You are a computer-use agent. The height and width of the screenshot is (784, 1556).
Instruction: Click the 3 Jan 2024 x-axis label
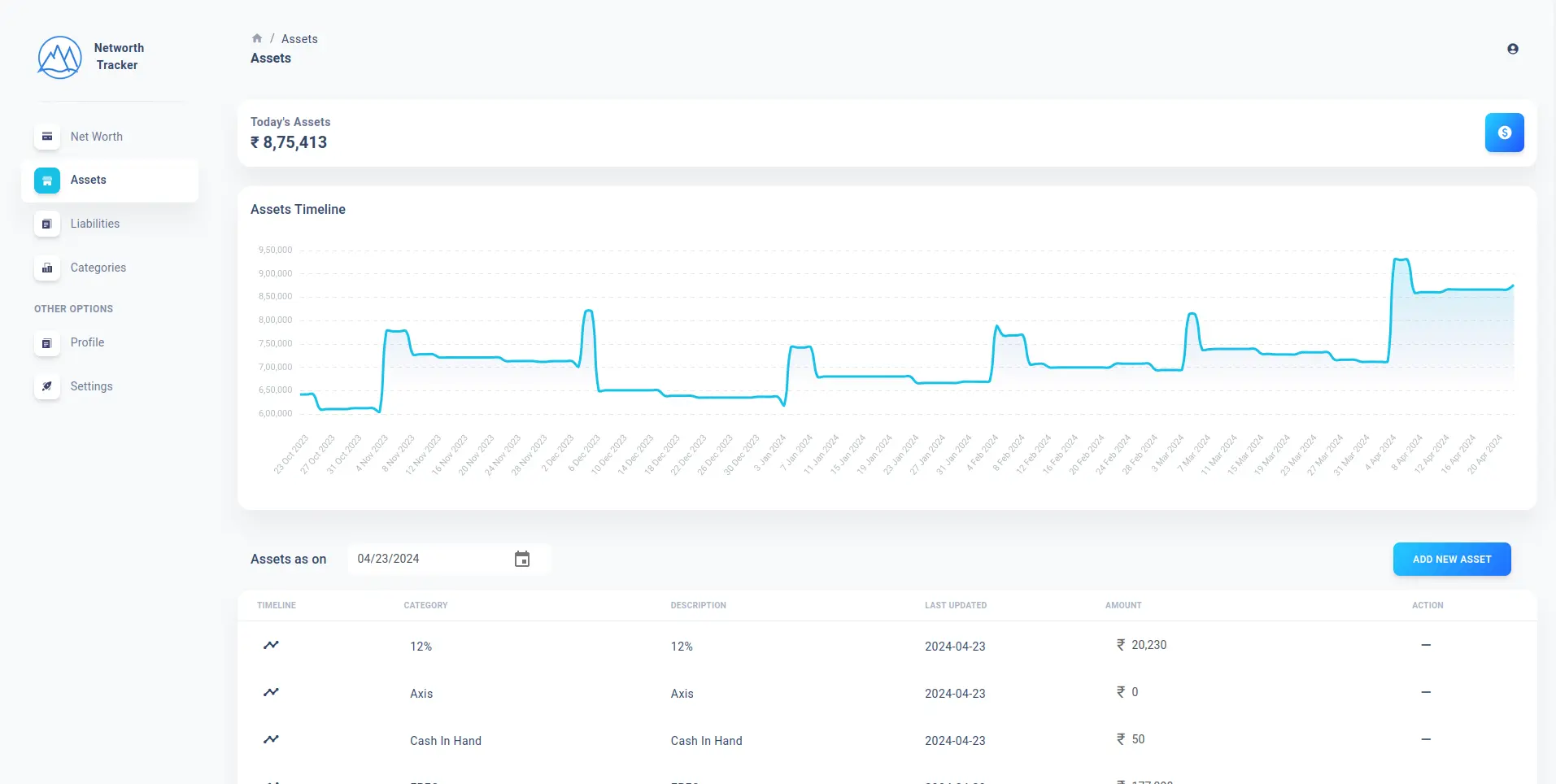tap(769, 453)
